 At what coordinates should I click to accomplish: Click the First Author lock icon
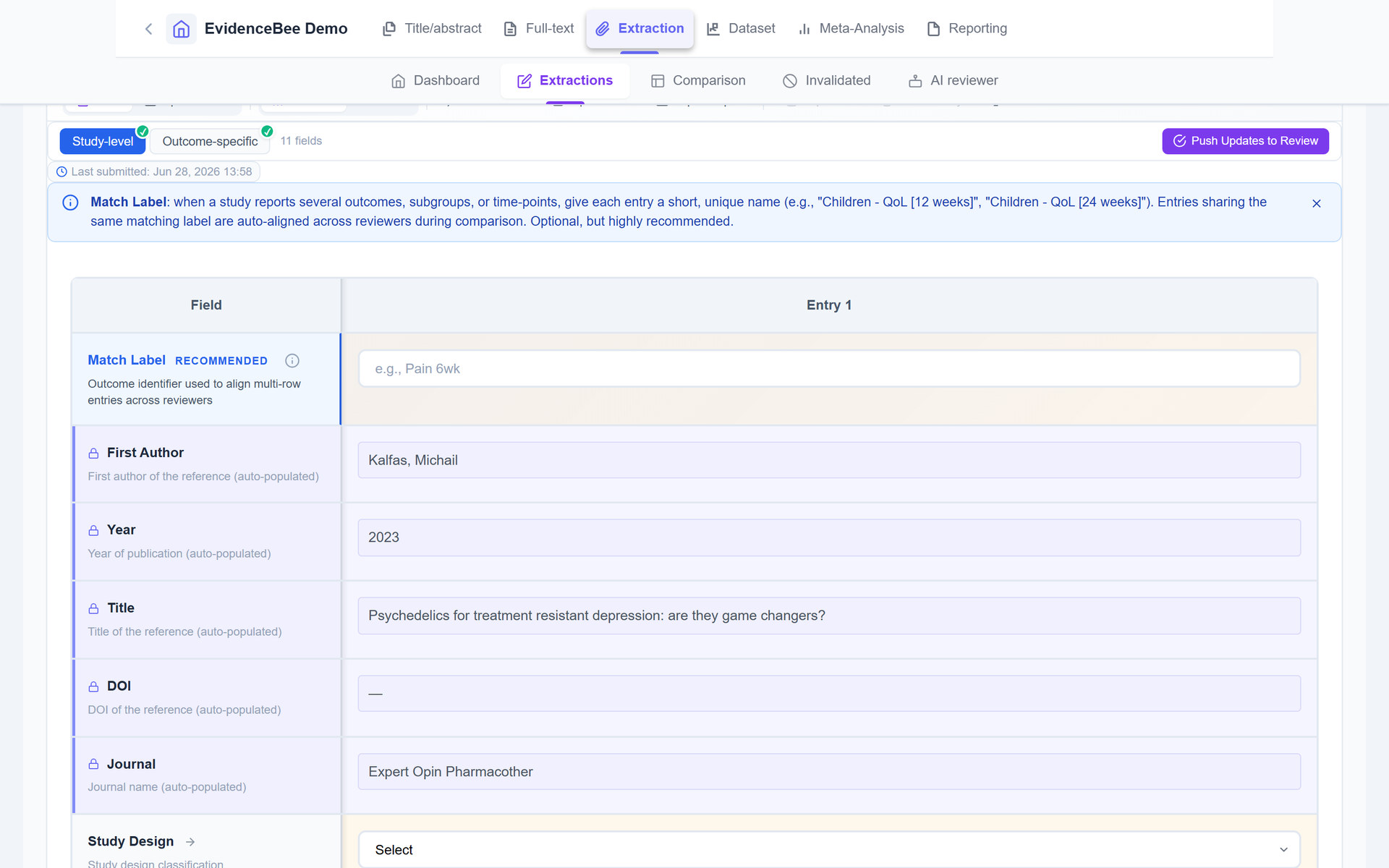(93, 453)
